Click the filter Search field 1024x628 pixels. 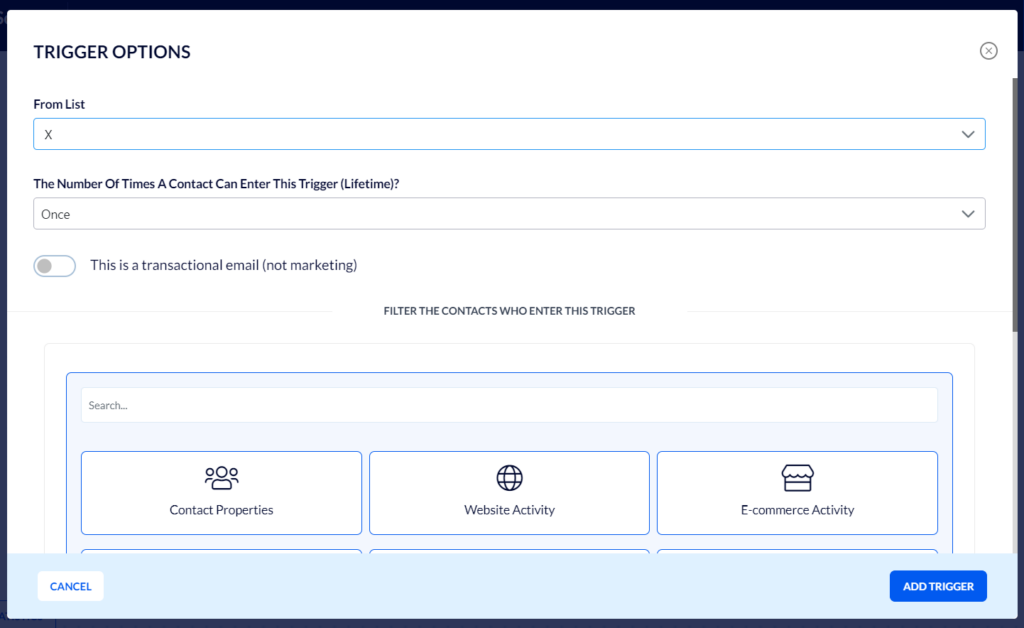(x=509, y=405)
